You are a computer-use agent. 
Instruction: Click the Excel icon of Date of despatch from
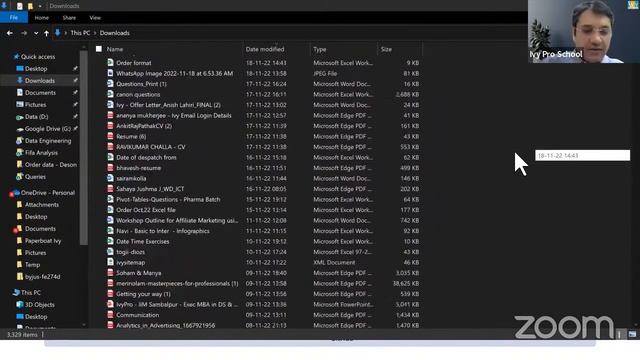[x=110, y=157]
